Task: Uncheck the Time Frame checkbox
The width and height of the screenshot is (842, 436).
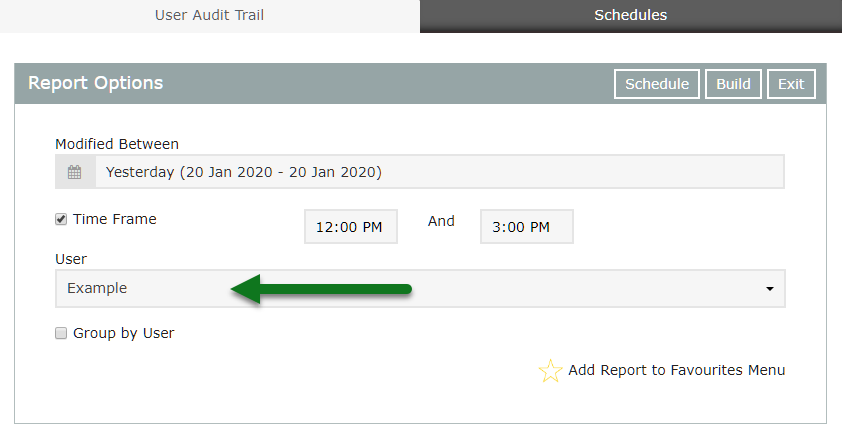Action: 61,219
